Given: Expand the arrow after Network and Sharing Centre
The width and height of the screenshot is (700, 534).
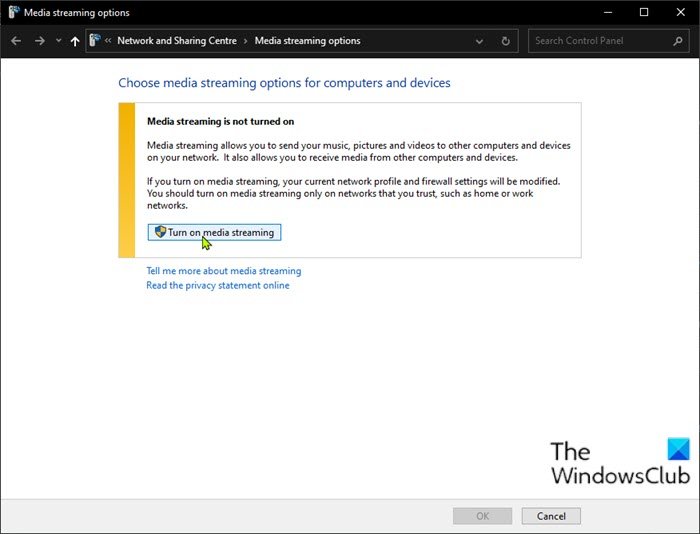Looking at the screenshot, I should point(246,41).
